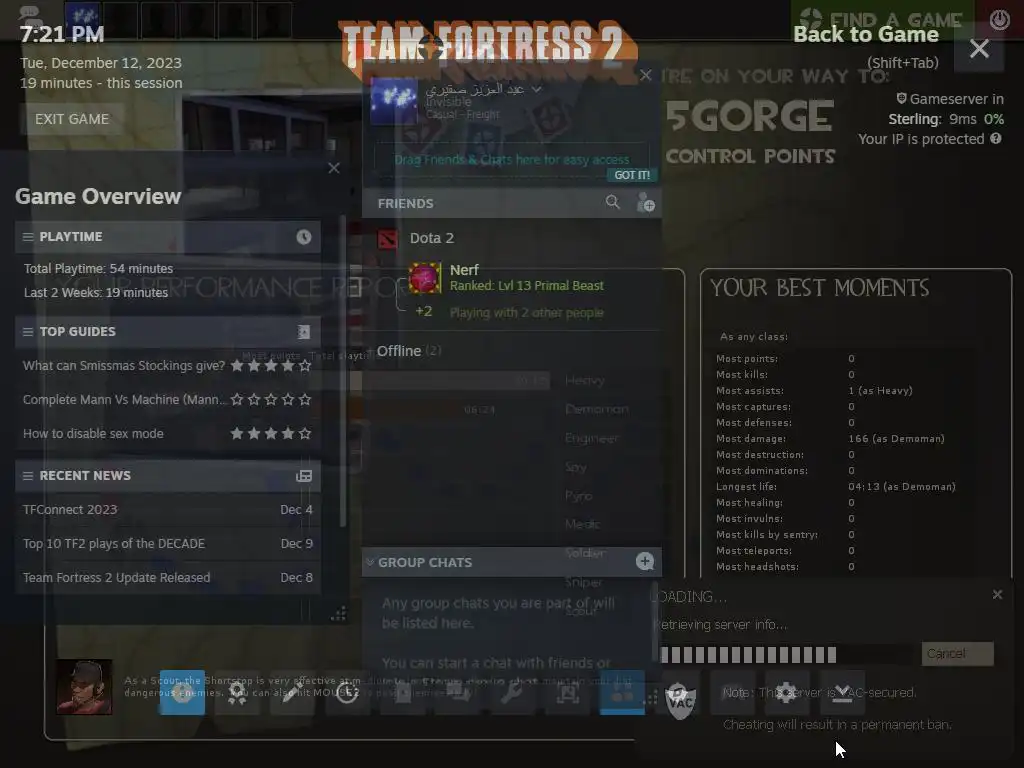Image resolution: width=1024 pixels, height=768 pixels.
Task: Click Longest life: 04:13 (as Demoman)
Action: click(x=835, y=487)
